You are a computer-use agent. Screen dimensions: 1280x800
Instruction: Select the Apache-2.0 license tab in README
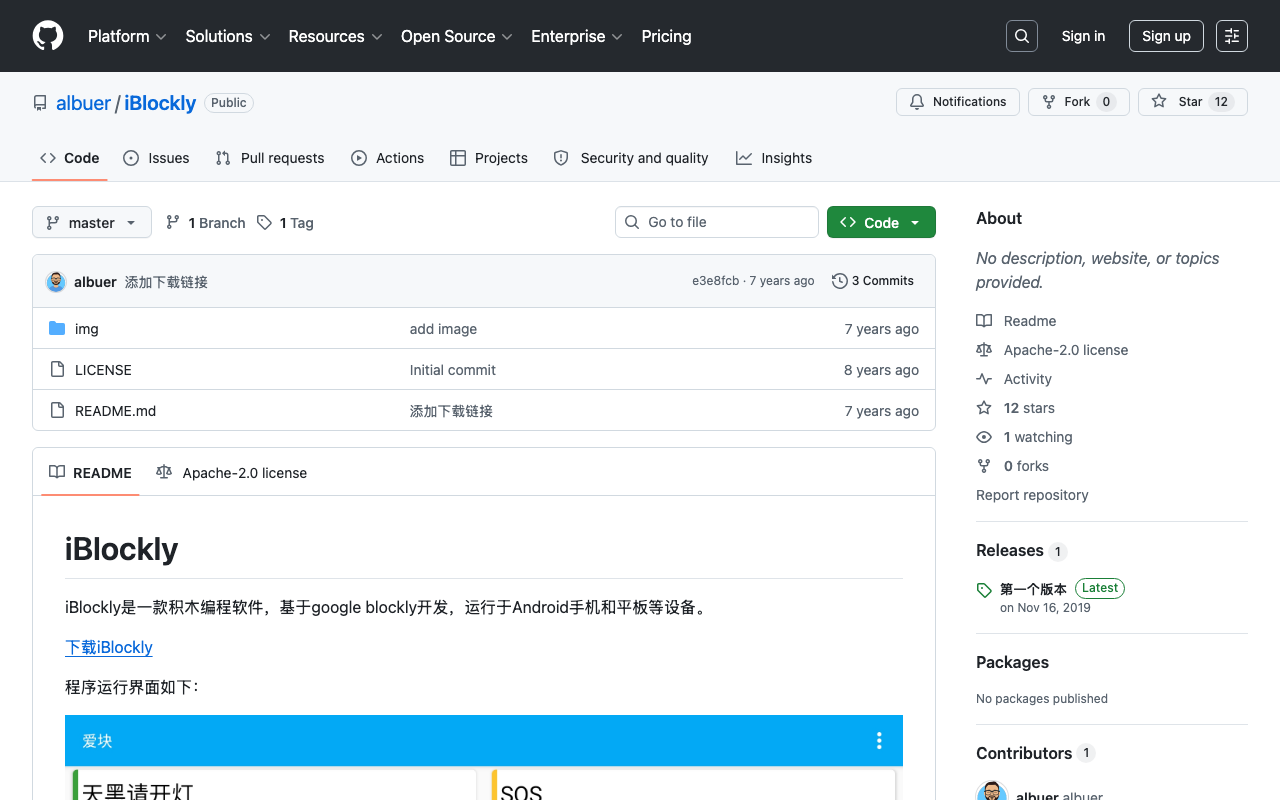[x=231, y=473]
